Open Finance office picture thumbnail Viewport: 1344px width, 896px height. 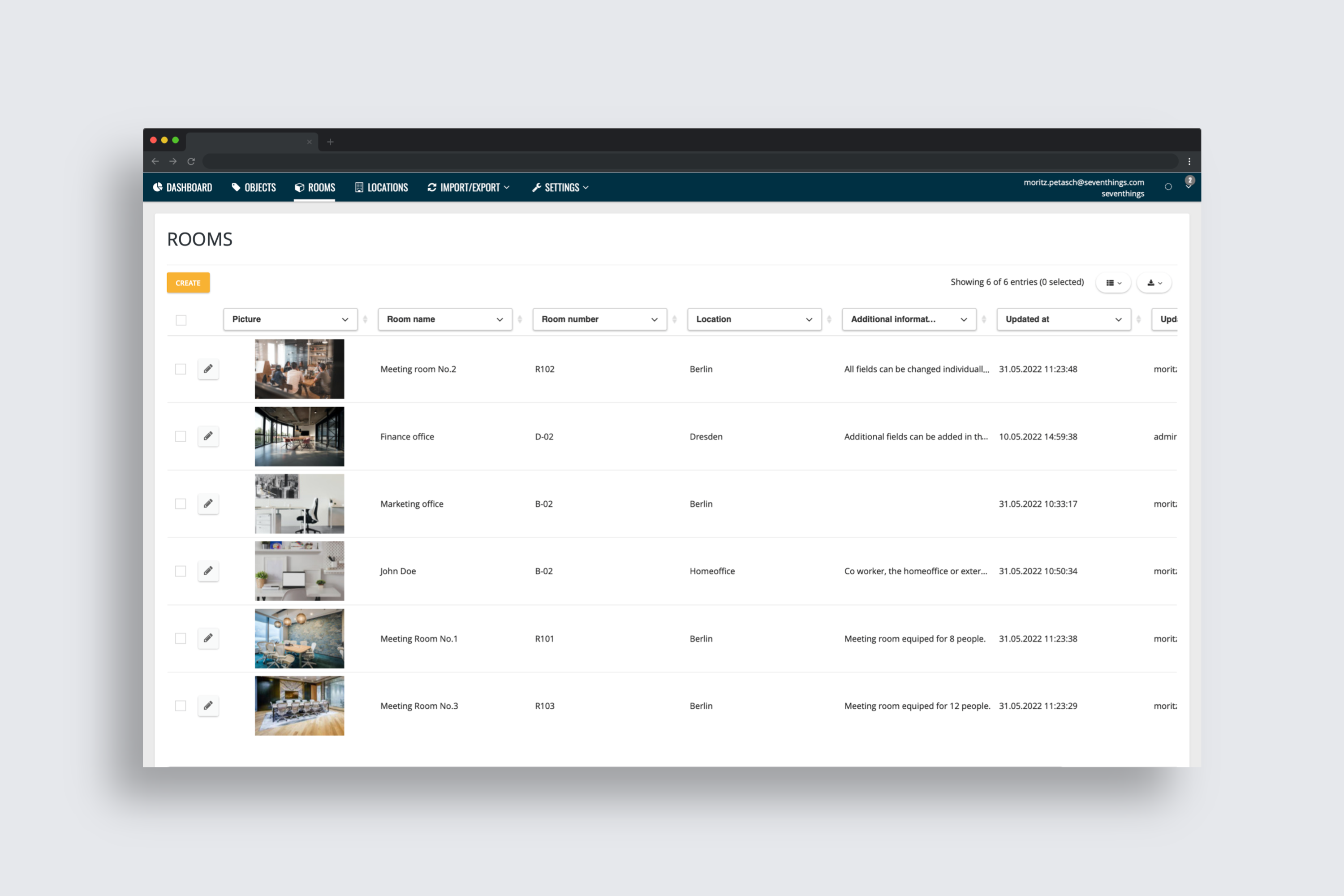(299, 436)
